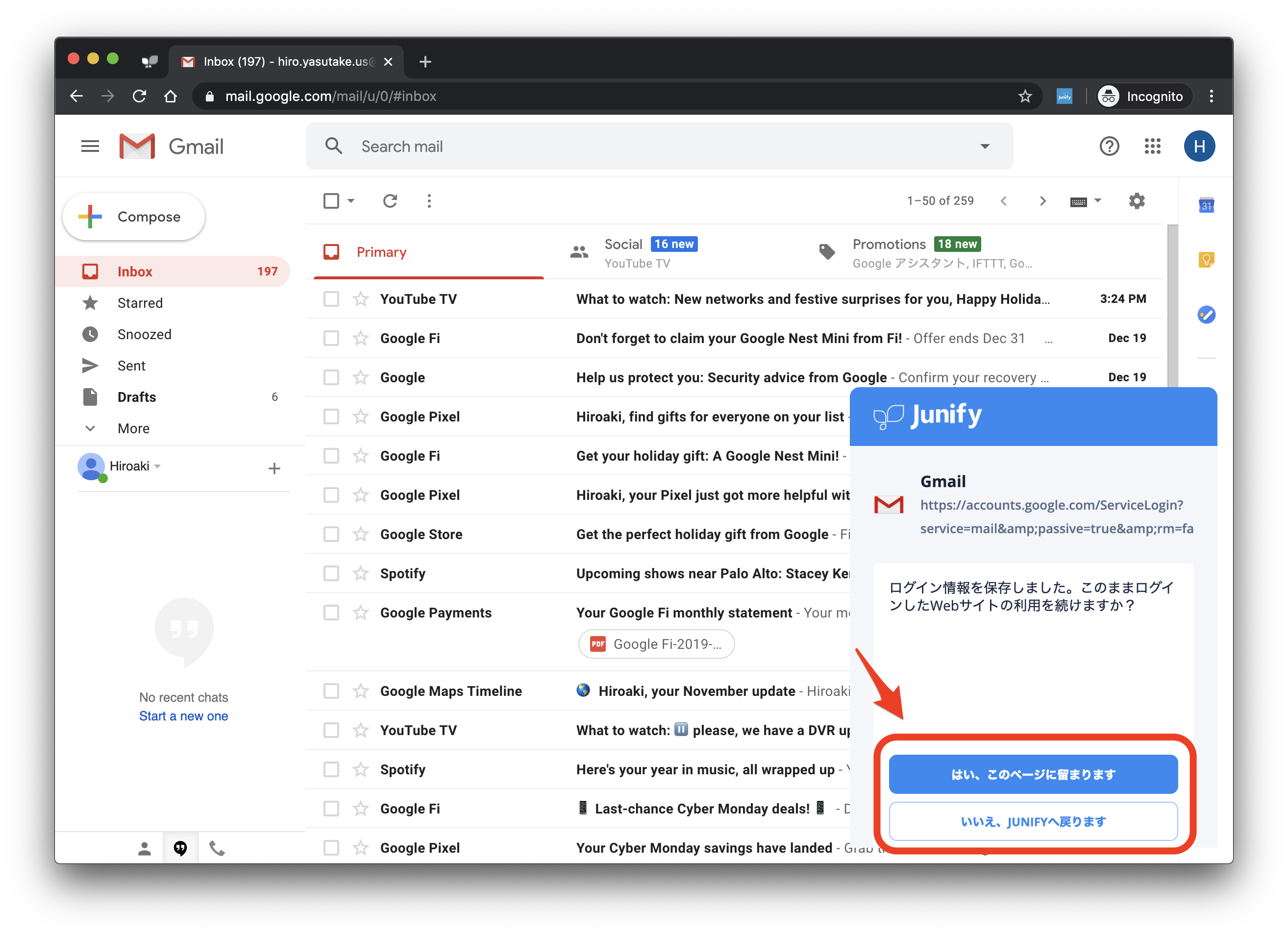Open the help question mark icon
The height and width of the screenshot is (936, 1288).
pyautogui.click(x=1109, y=147)
